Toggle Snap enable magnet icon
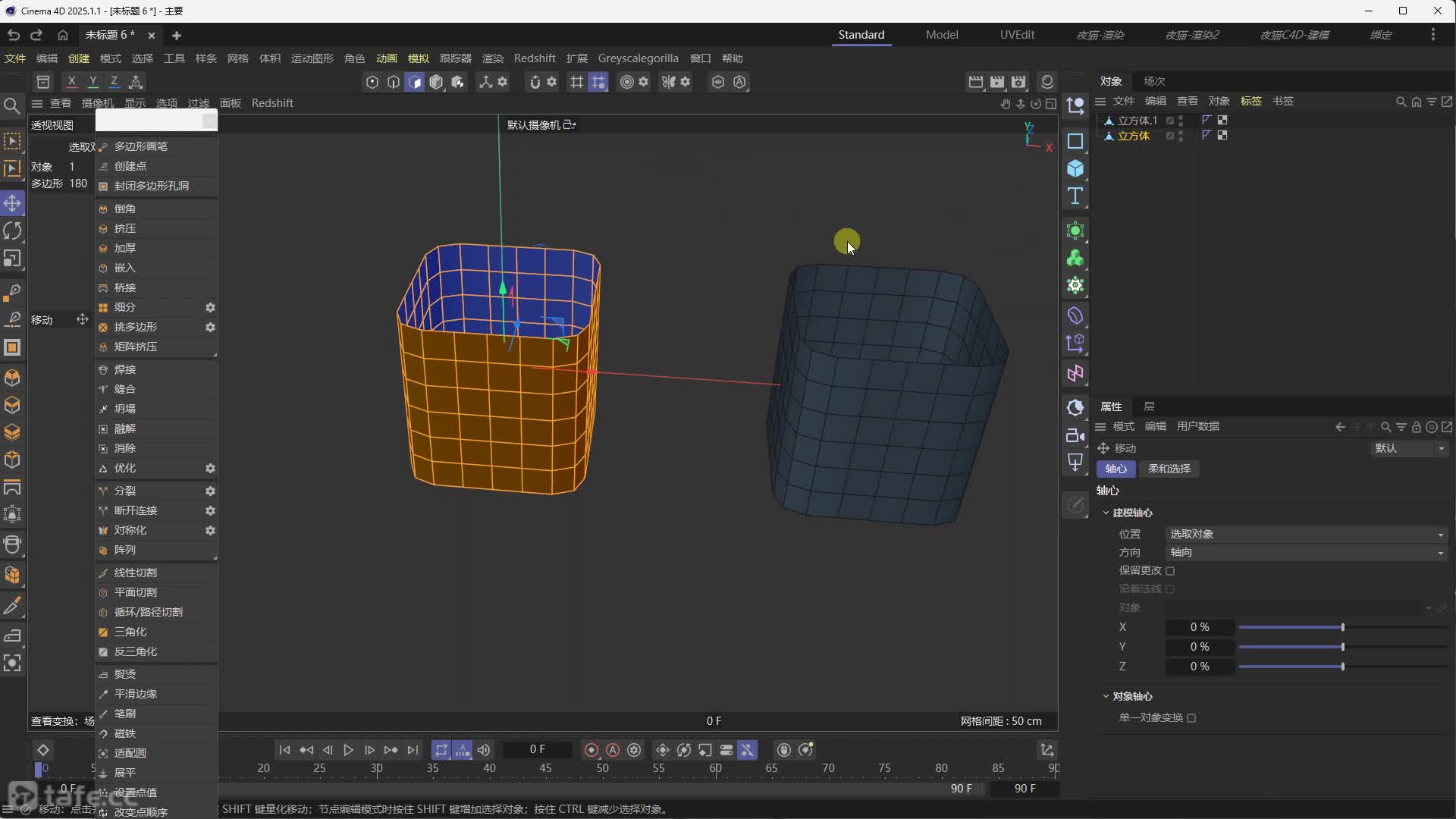Viewport: 1456px width, 819px height. 535,82
